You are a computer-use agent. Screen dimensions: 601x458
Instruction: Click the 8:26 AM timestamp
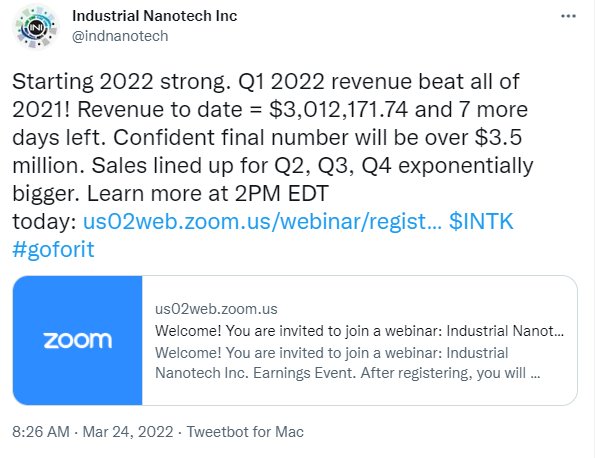[41, 432]
